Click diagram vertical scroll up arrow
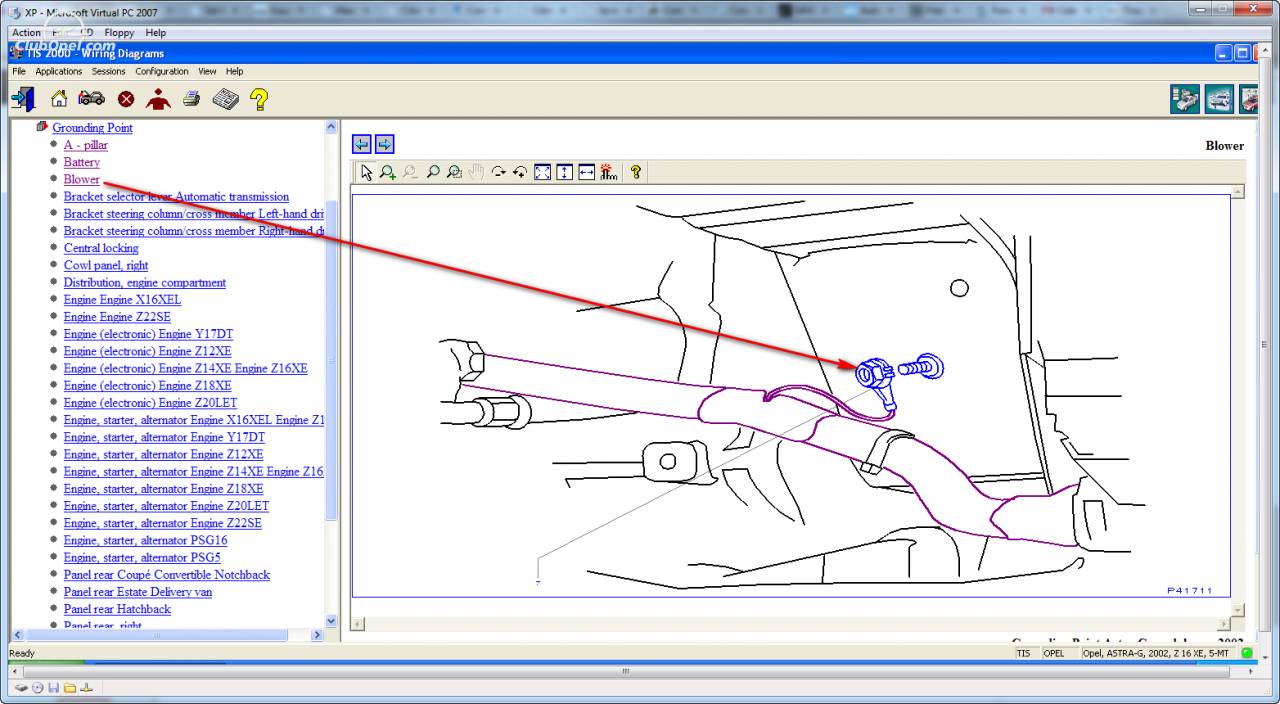The image size is (1280, 704). [x=1238, y=191]
